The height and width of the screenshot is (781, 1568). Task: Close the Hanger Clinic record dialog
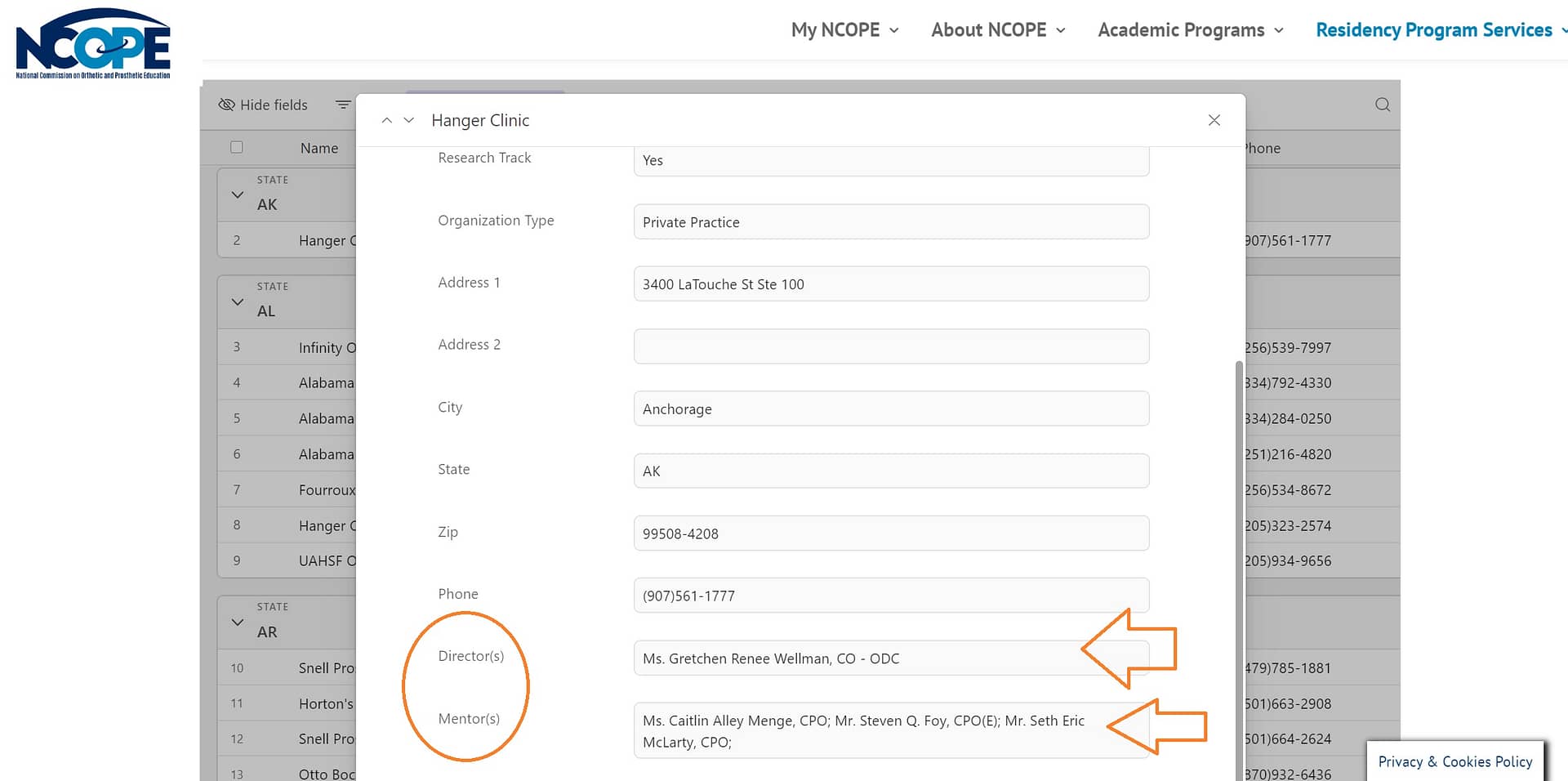coord(1214,120)
